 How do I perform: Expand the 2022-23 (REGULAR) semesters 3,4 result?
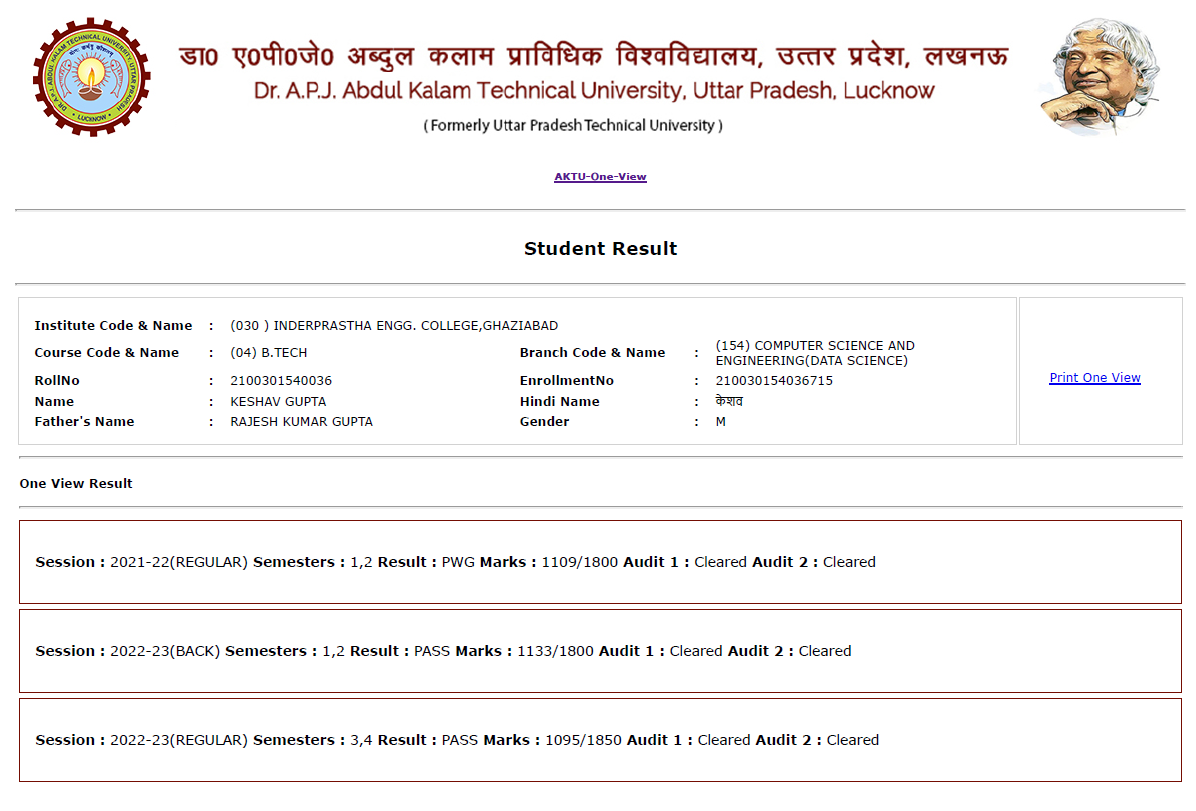[x=457, y=740]
